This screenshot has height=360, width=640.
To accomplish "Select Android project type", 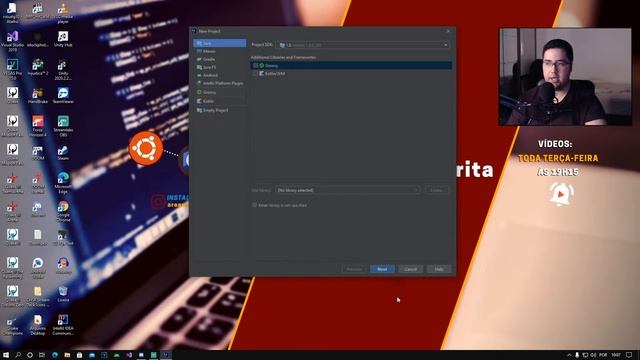I will (x=220, y=75).
